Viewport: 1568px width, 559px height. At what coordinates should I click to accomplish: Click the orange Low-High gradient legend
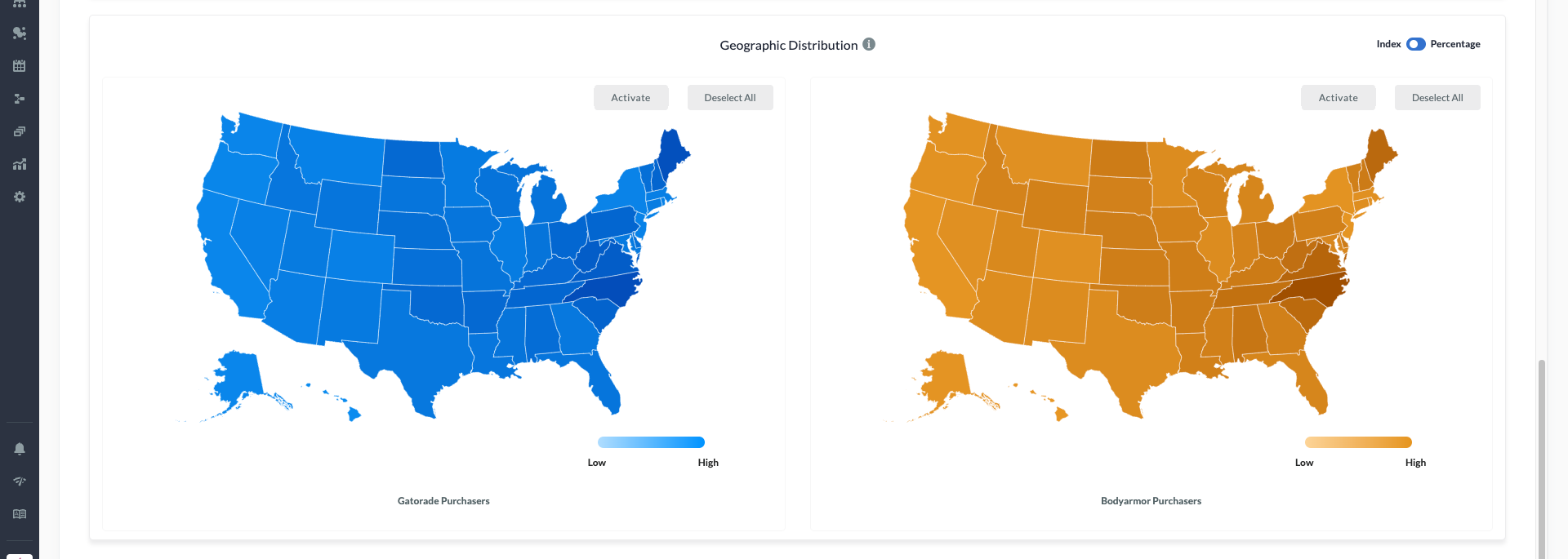[x=1358, y=442]
